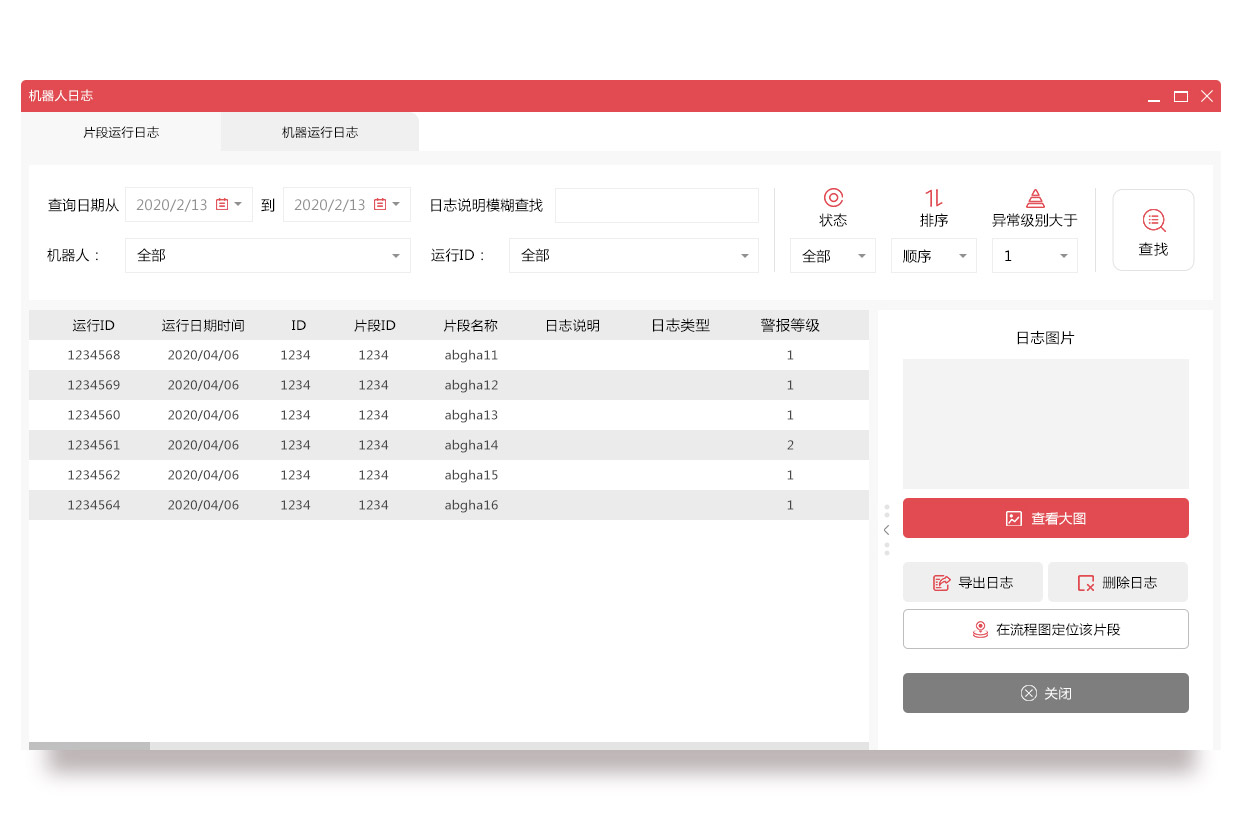Open the start date calendar picker
The image size is (1242, 830).
[222, 204]
